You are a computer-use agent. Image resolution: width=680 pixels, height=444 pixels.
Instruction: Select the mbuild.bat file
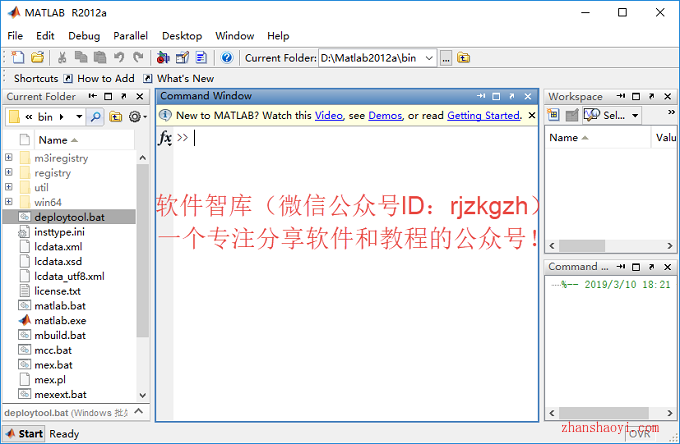point(60,335)
